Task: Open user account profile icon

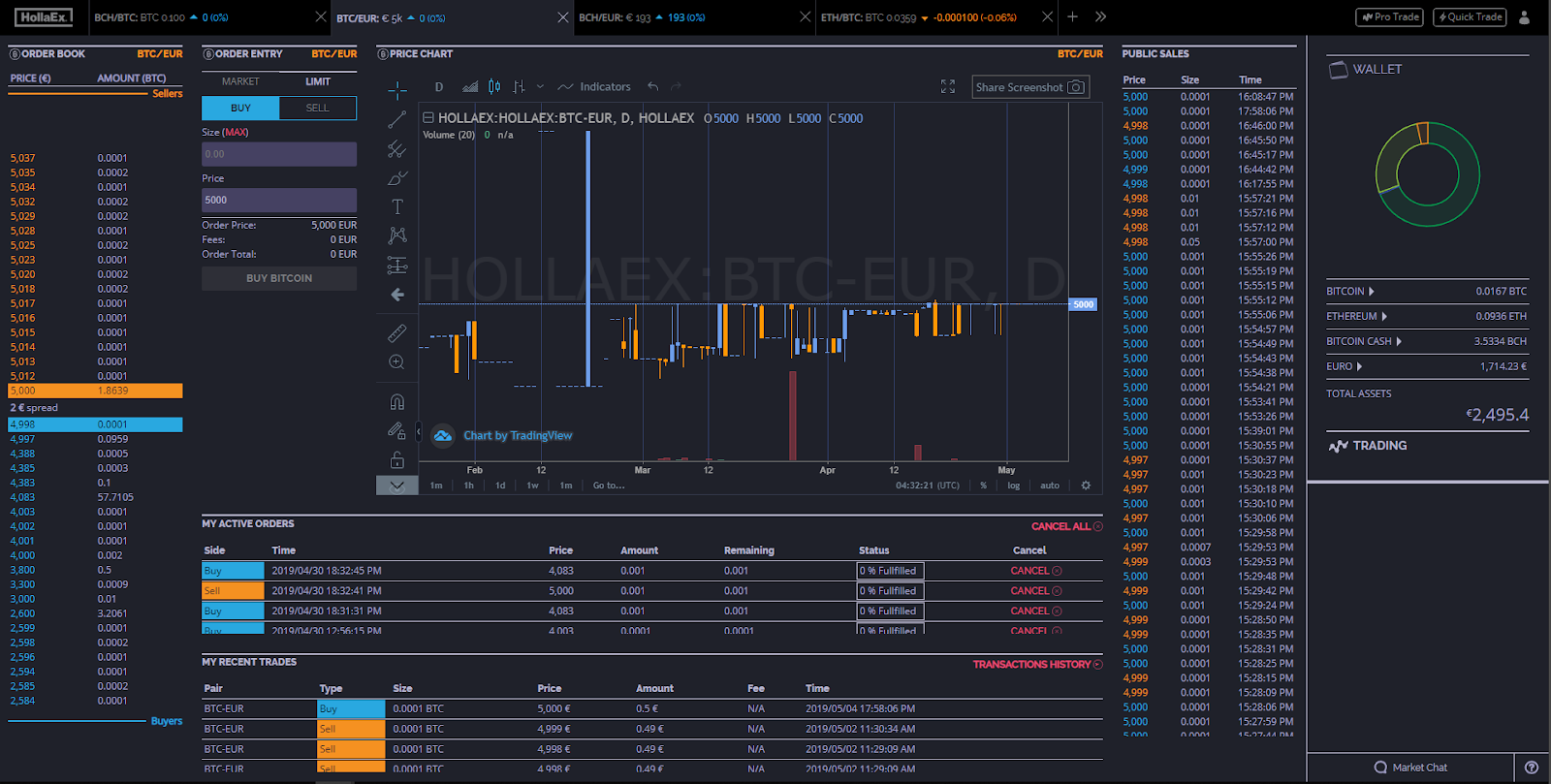Action: pos(1525,17)
